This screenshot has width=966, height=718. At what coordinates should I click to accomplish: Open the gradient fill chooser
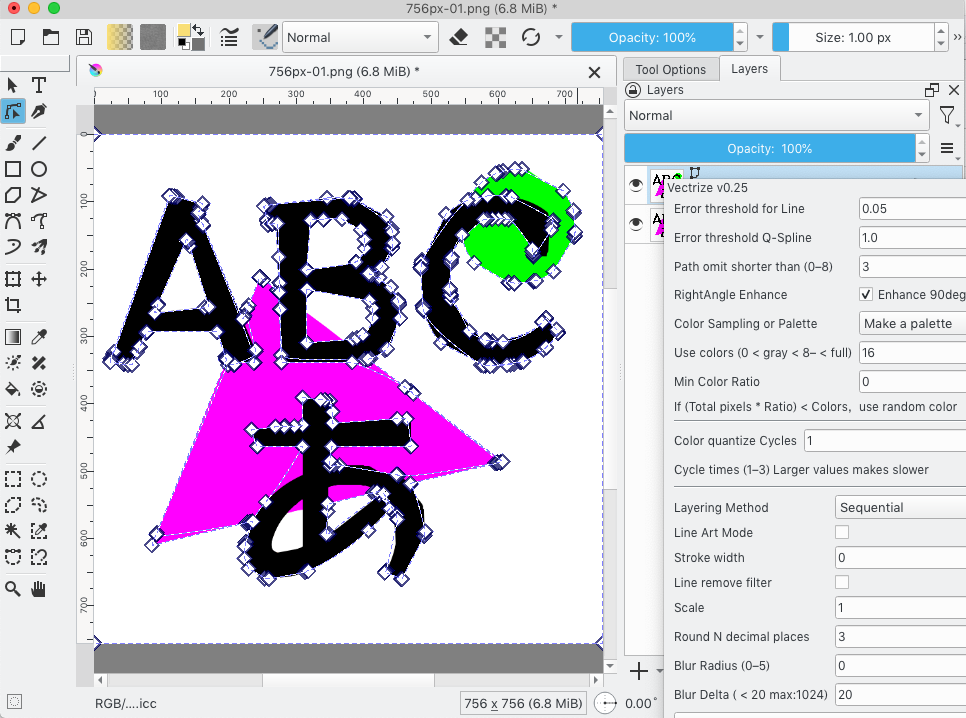[120, 38]
